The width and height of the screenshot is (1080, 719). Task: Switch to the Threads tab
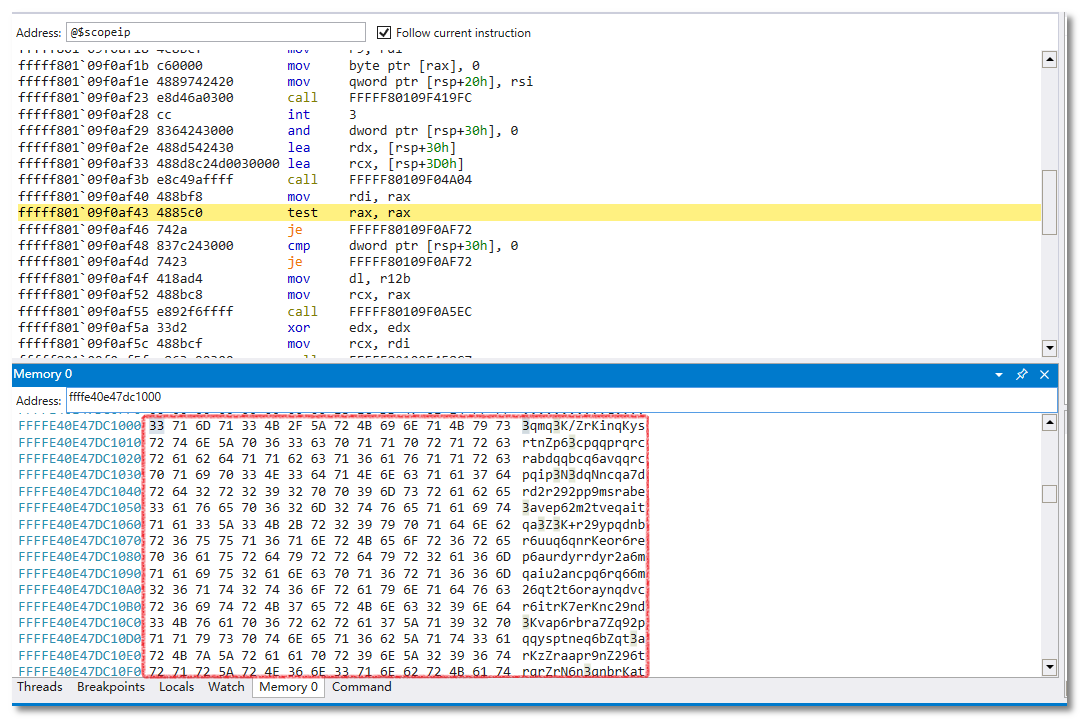[x=39, y=687]
